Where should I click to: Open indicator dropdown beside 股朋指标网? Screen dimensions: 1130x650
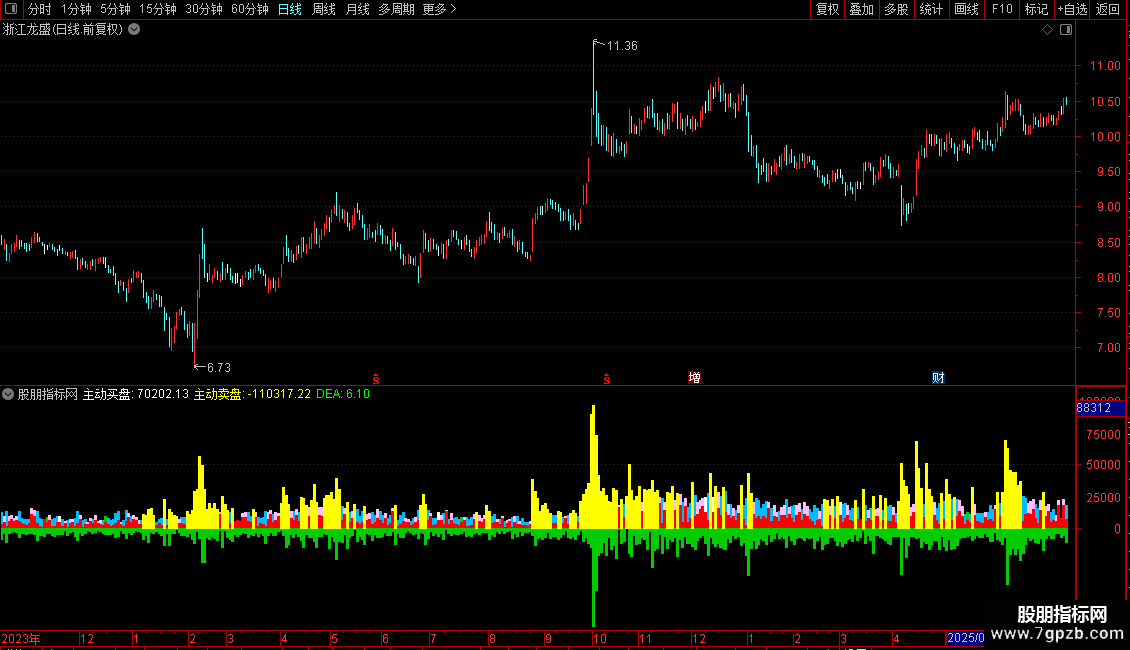(8, 394)
